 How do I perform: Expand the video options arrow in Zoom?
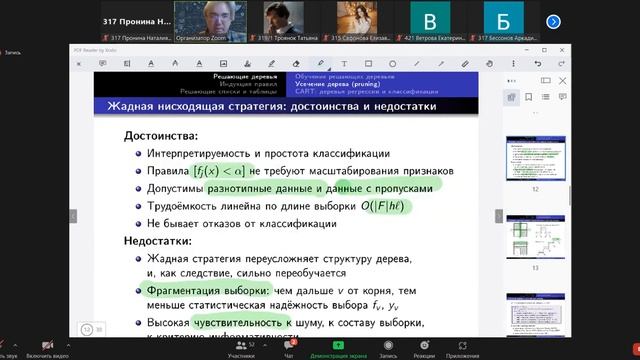pyautogui.click(x=68, y=345)
